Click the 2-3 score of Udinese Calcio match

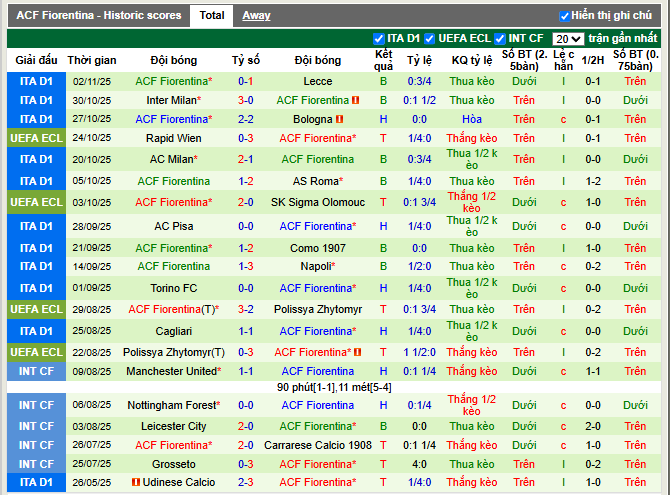pyautogui.click(x=246, y=482)
